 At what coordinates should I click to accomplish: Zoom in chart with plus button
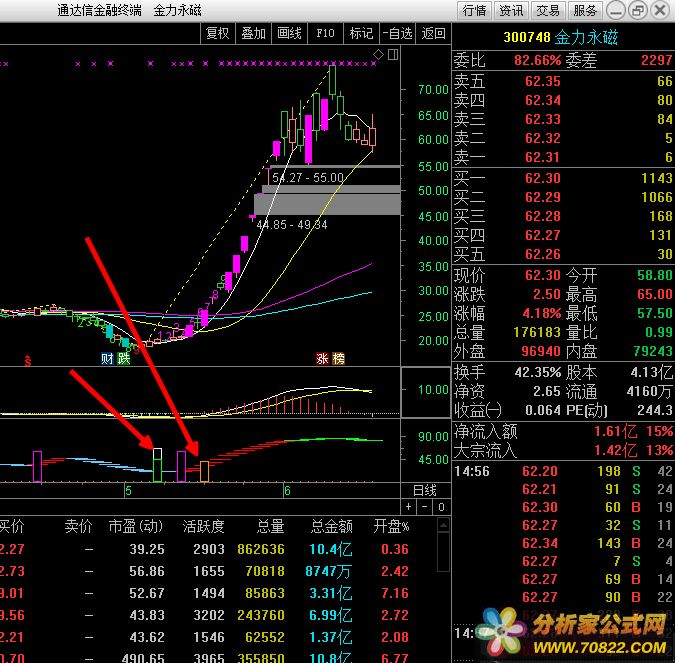pos(408,507)
